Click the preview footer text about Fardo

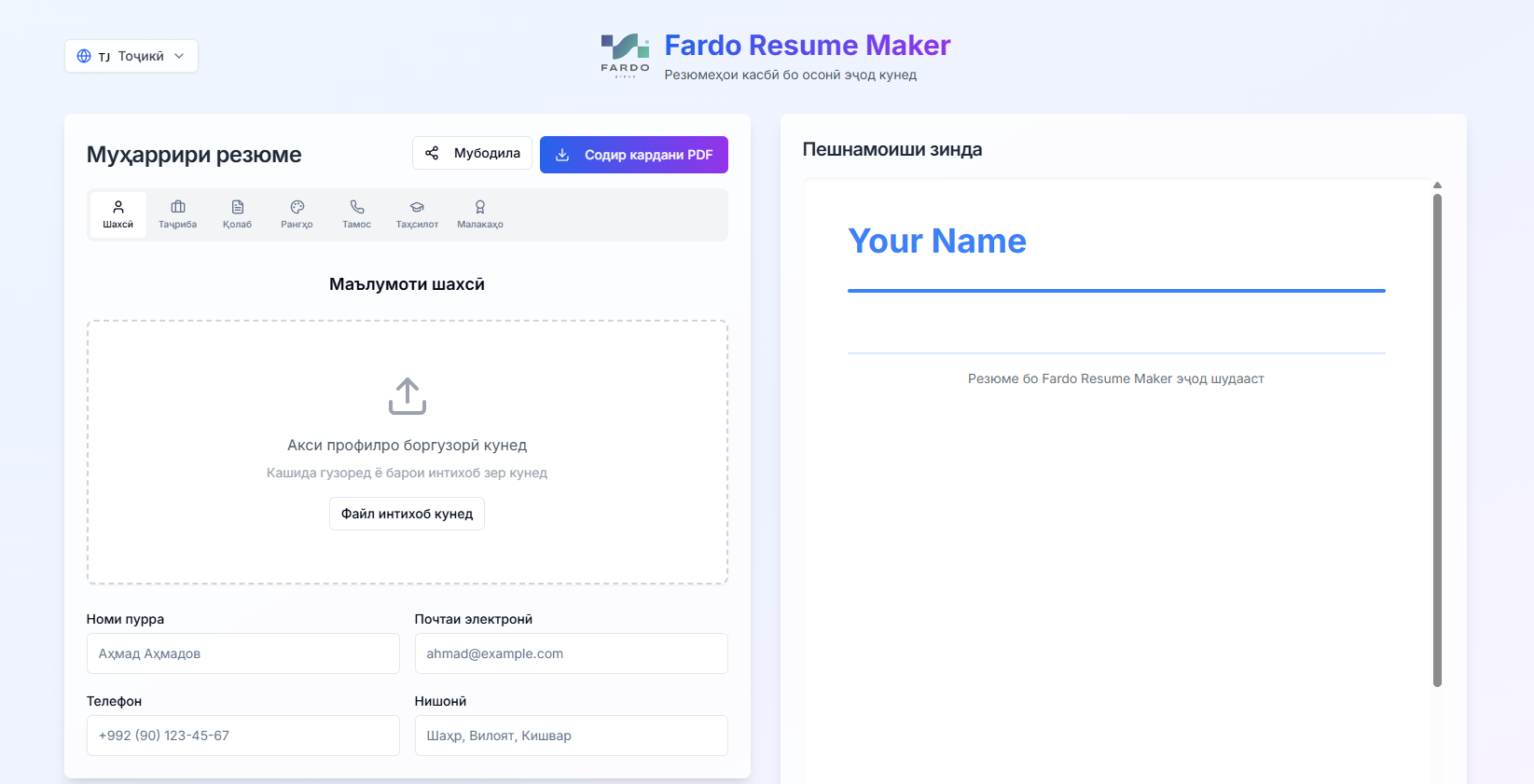[1116, 378]
